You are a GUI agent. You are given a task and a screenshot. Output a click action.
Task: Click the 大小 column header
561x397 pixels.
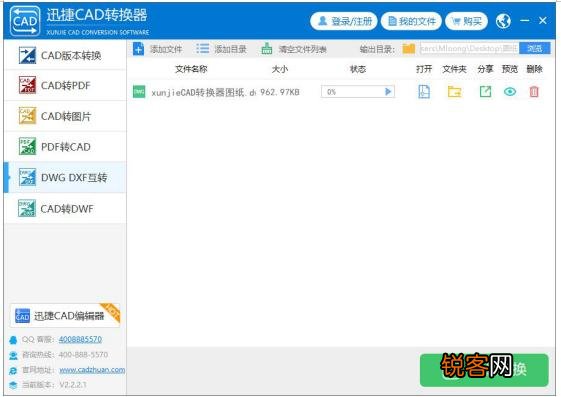(280, 69)
